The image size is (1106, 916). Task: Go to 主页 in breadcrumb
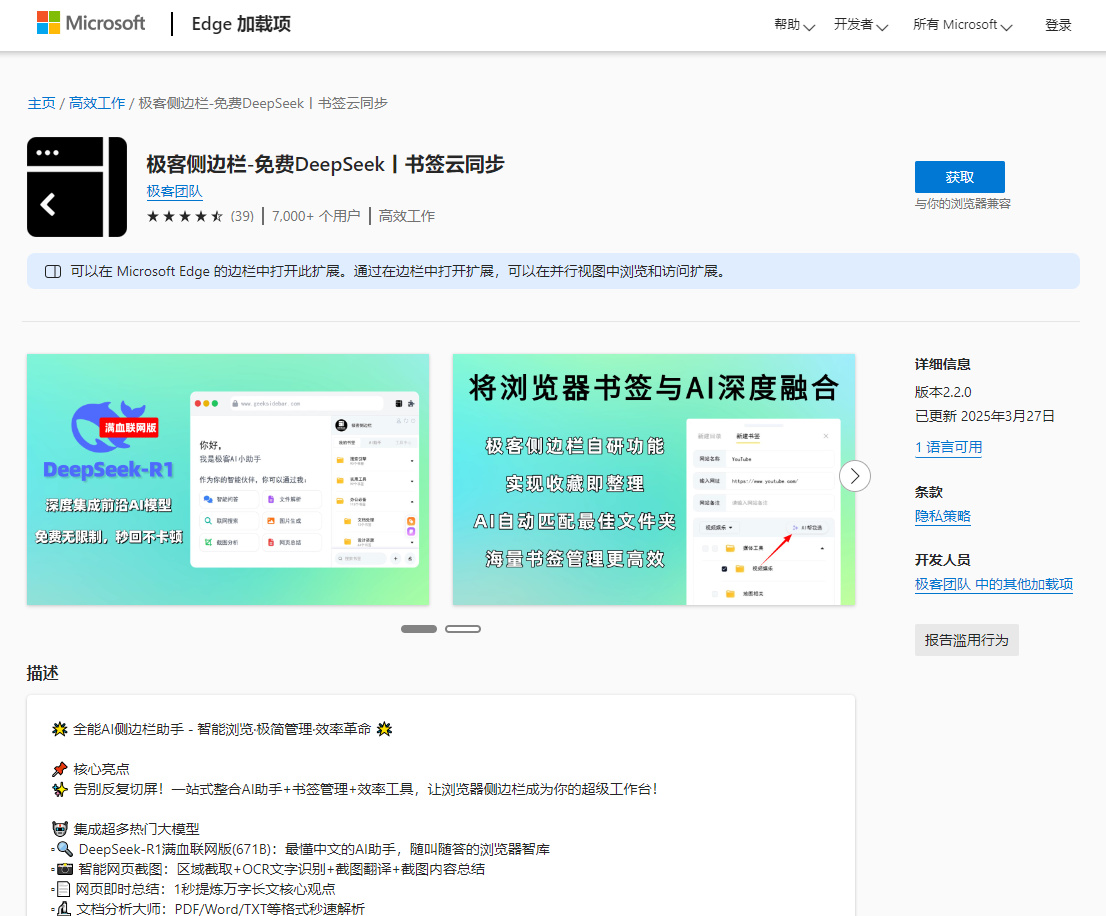click(x=41, y=104)
